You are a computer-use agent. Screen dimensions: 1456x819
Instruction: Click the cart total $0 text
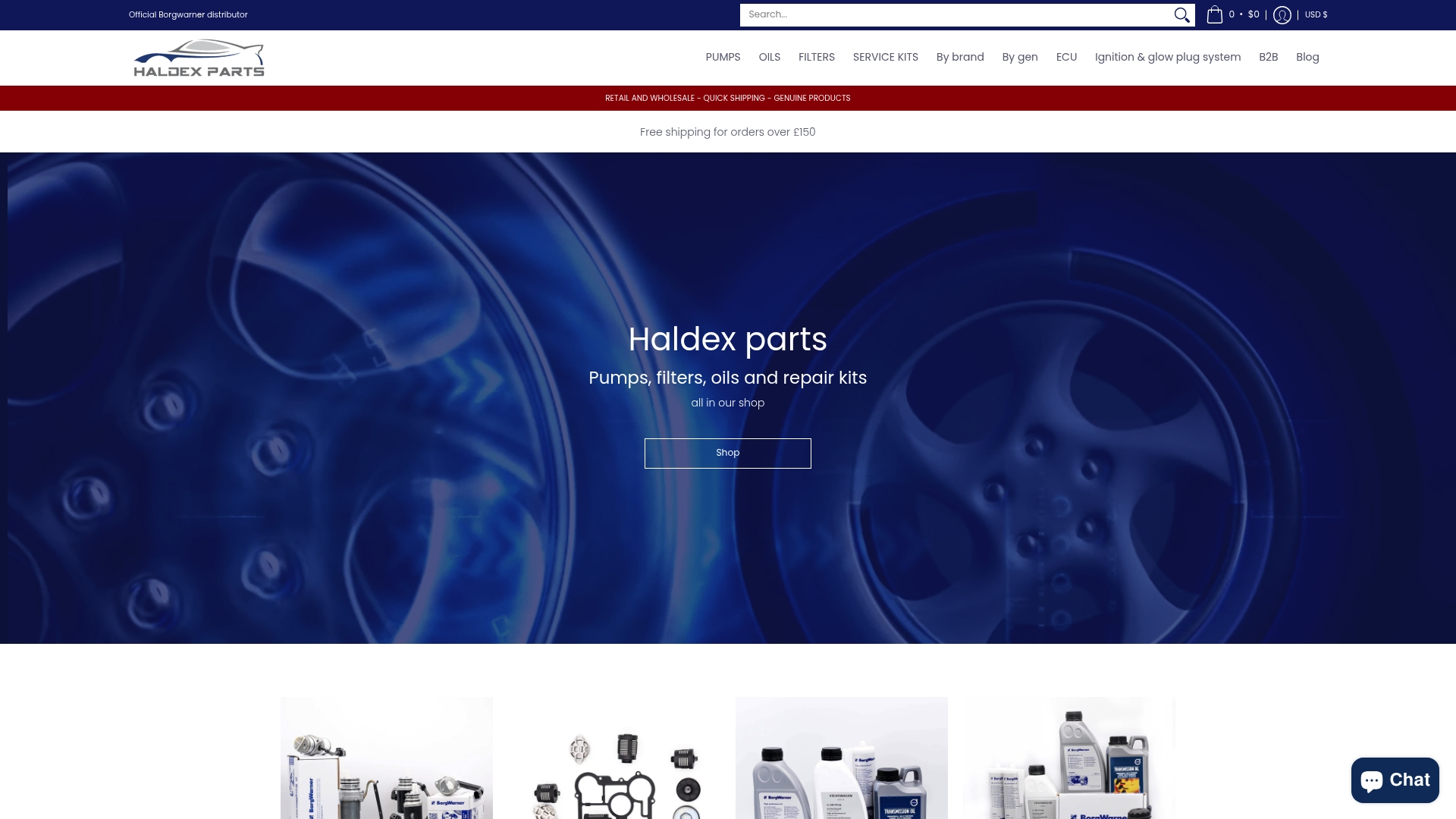(x=1254, y=15)
